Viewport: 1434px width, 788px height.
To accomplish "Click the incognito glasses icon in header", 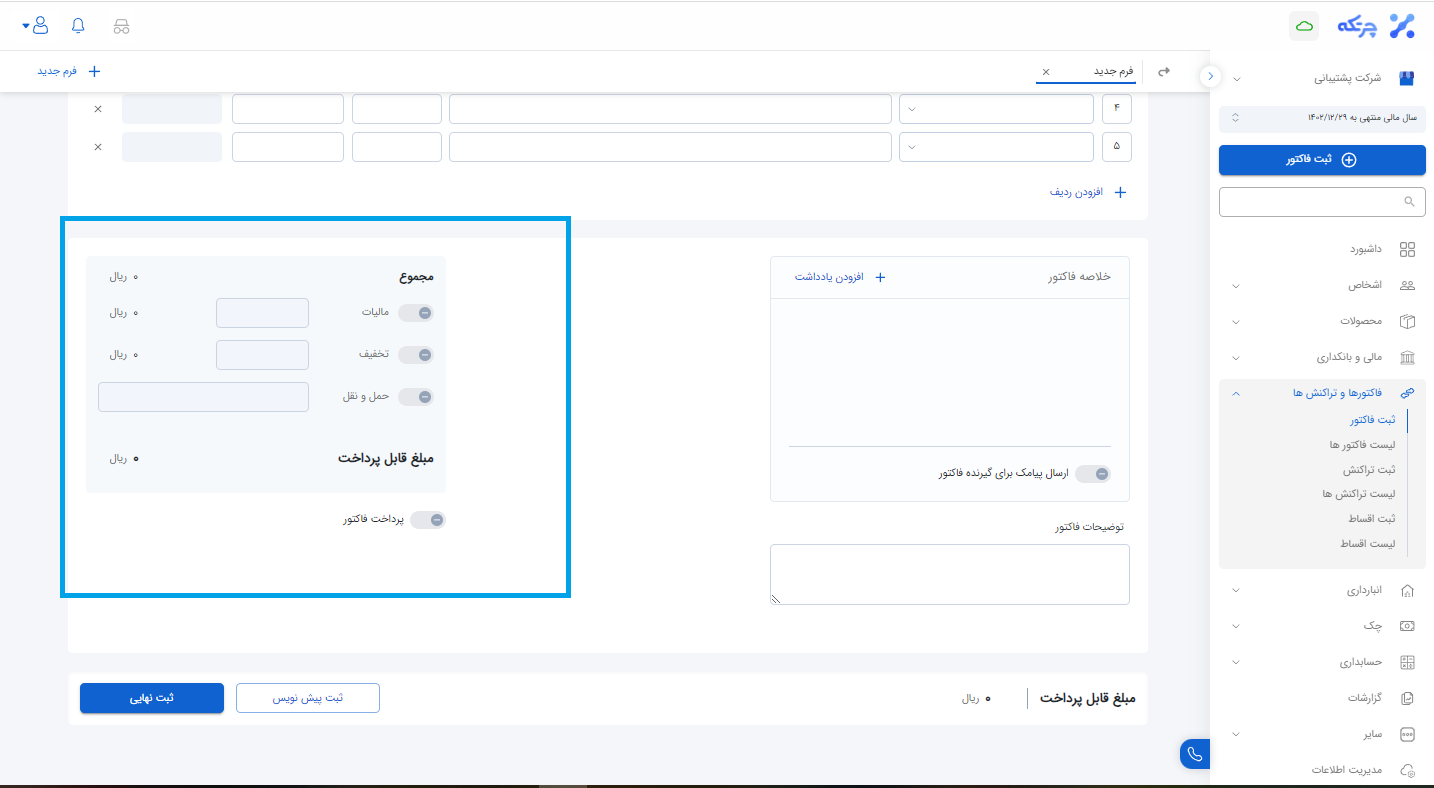I will tap(121, 26).
